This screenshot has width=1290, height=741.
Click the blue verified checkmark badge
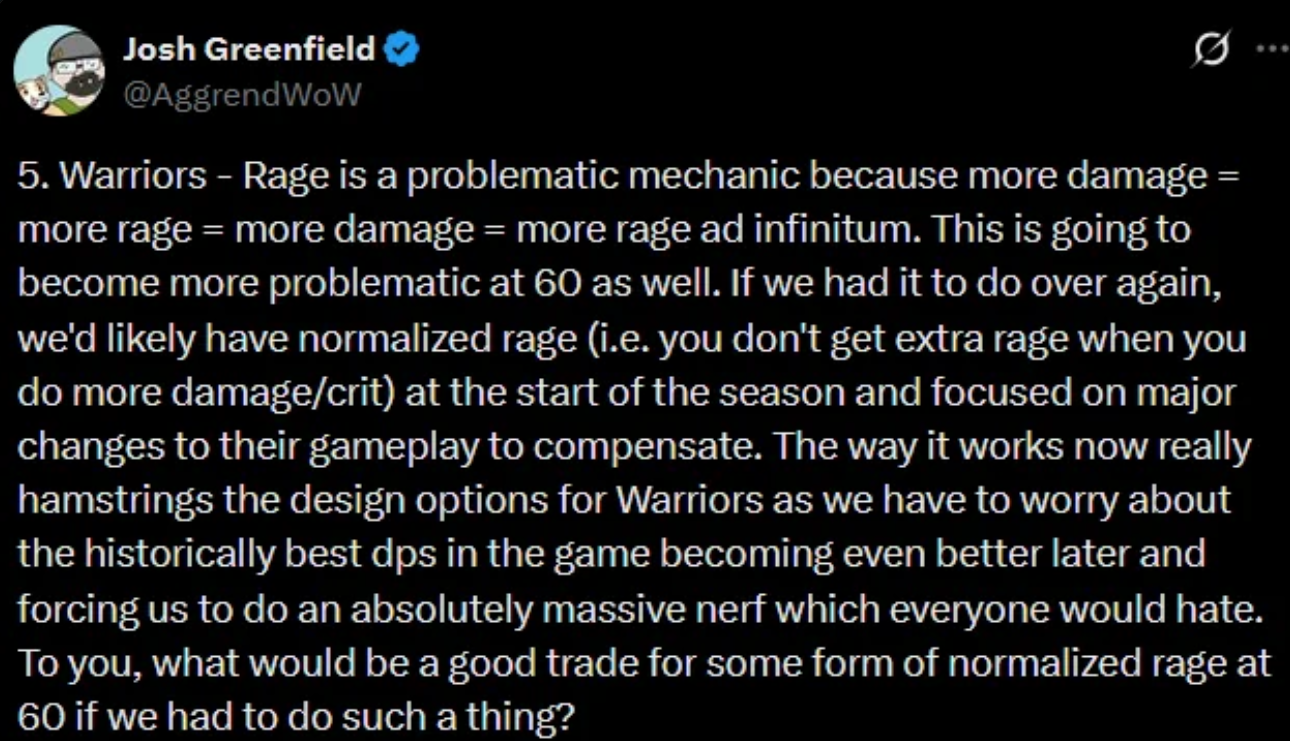tap(402, 49)
